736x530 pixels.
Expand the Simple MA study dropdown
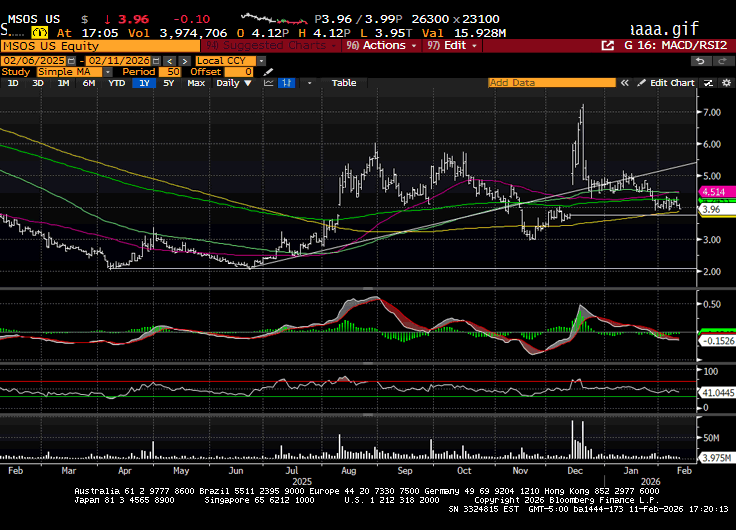click(x=107, y=72)
